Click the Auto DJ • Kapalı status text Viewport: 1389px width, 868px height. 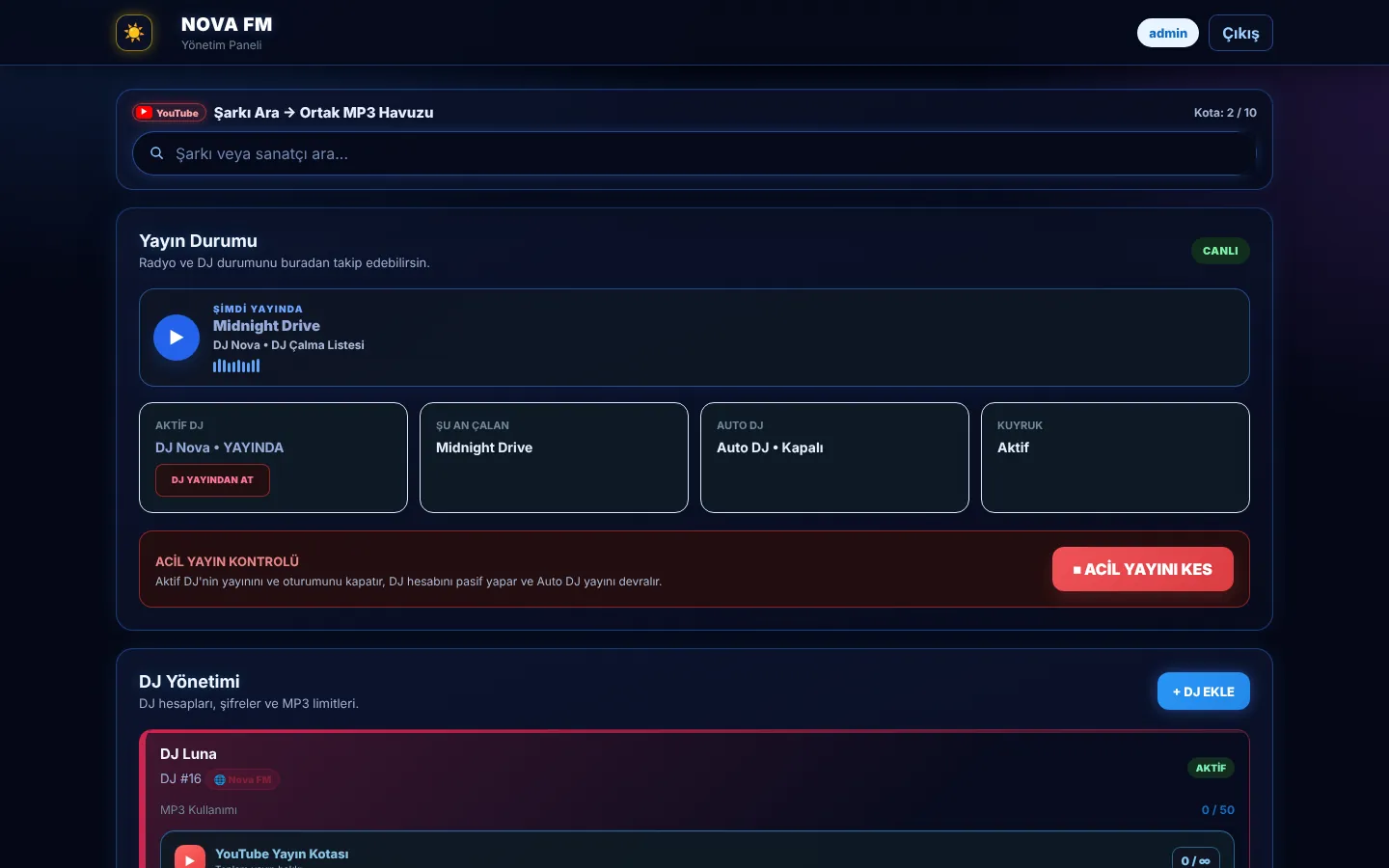click(770, 448)
